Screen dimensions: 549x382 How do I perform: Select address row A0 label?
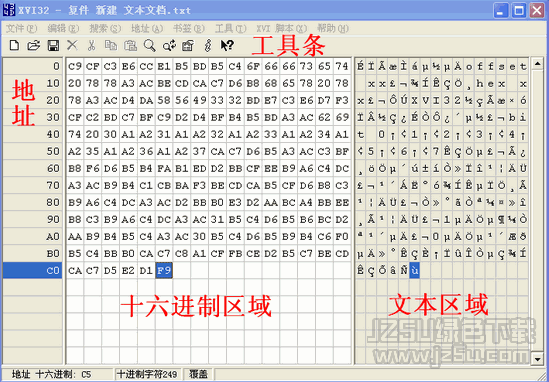click(x=33, y=236)
